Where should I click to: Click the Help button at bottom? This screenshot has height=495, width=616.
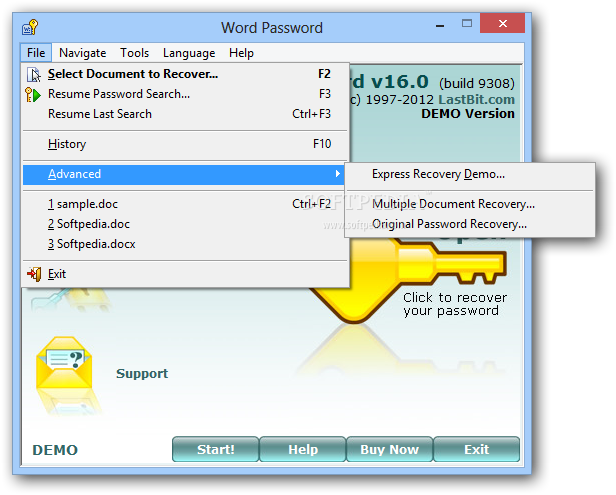pyautogui.click(x=303, y=449)
